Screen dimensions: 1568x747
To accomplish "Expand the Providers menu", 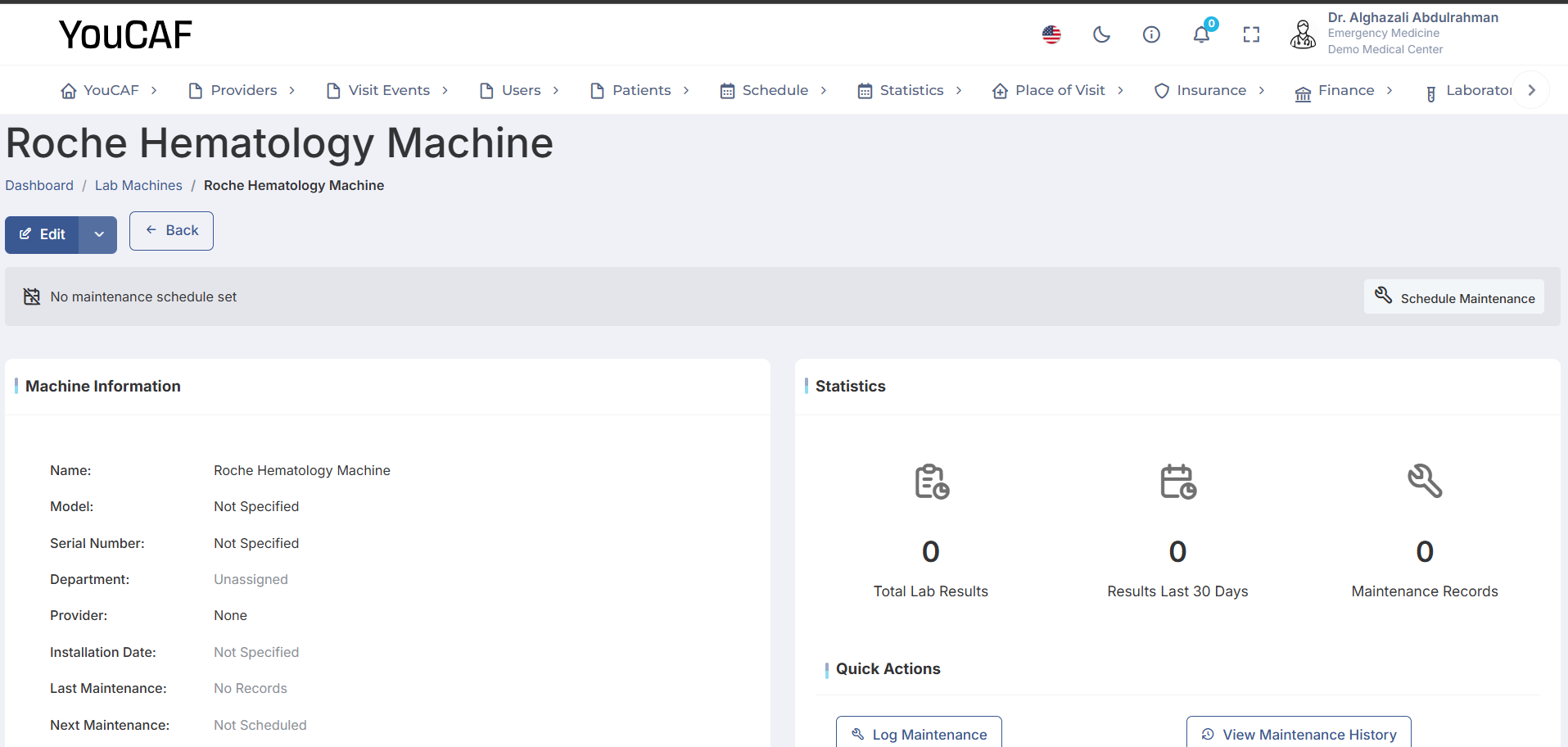I will tap(242, 90).
